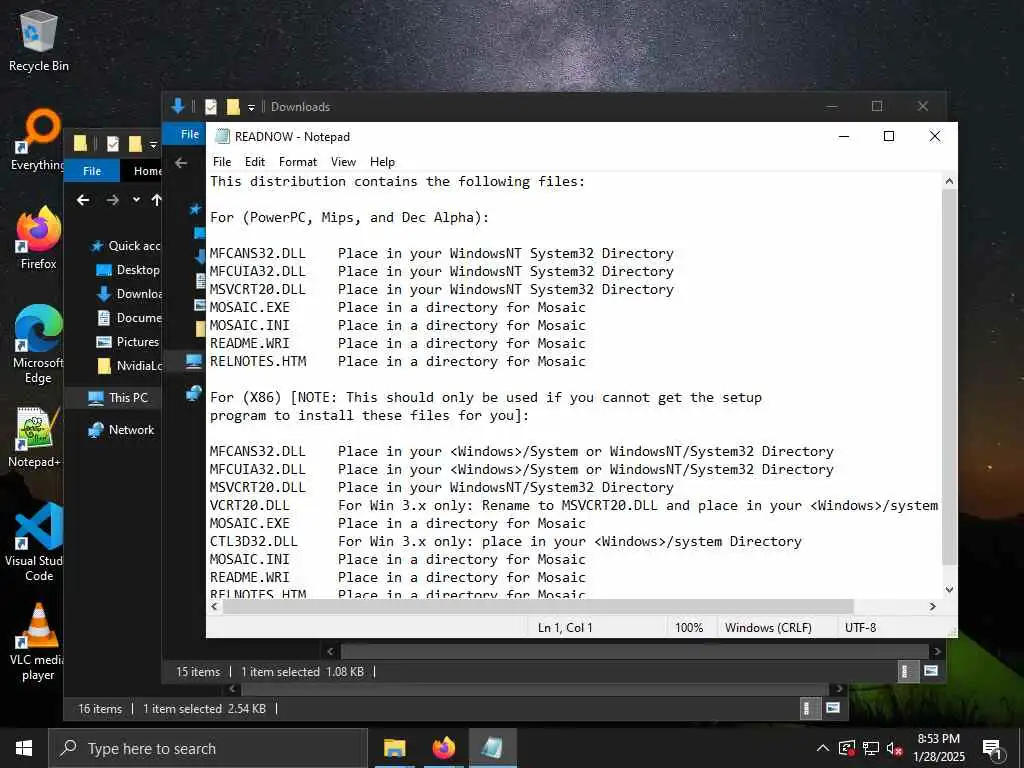Show hidden system tray icons
This screenshot has width=1024, height=768.
pyautogui.click(x=823, y=748)
